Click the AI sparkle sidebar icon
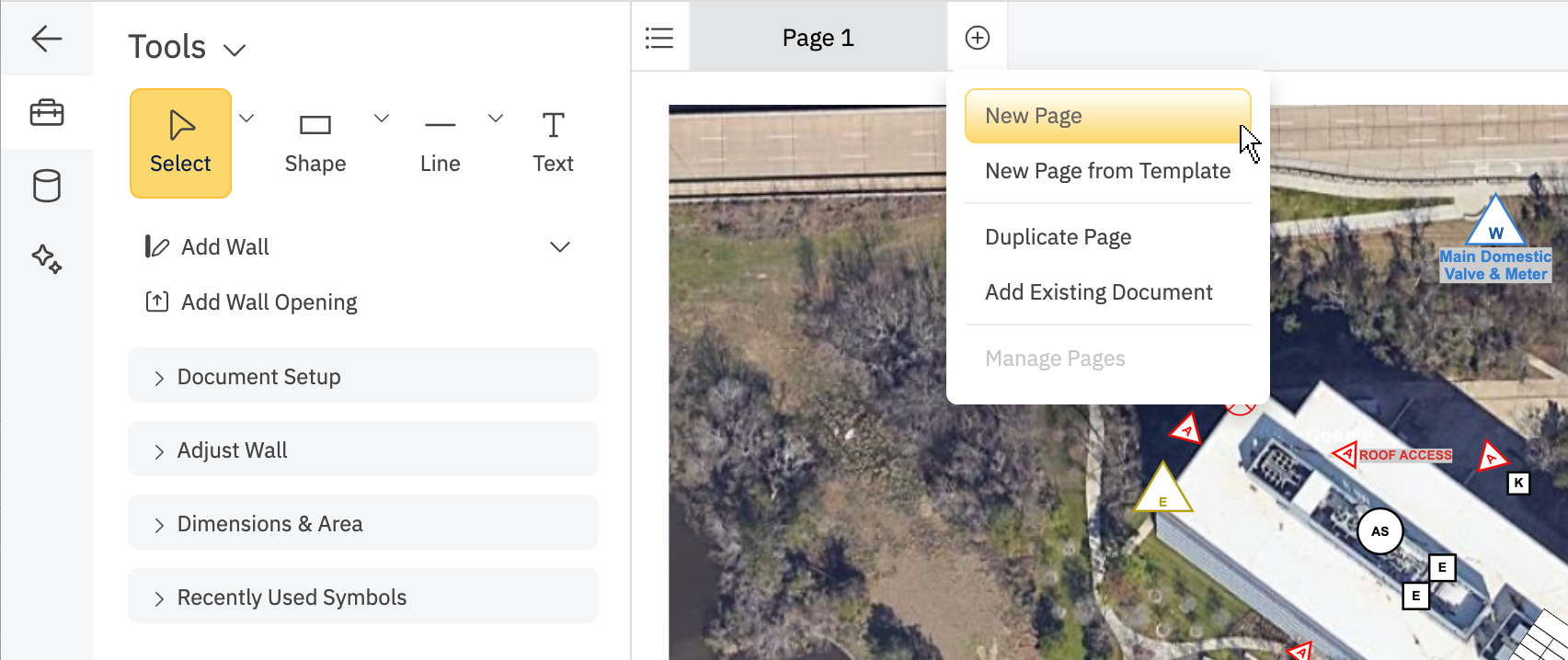Viewport: 1568px width, 660px height. click(46, 259)
